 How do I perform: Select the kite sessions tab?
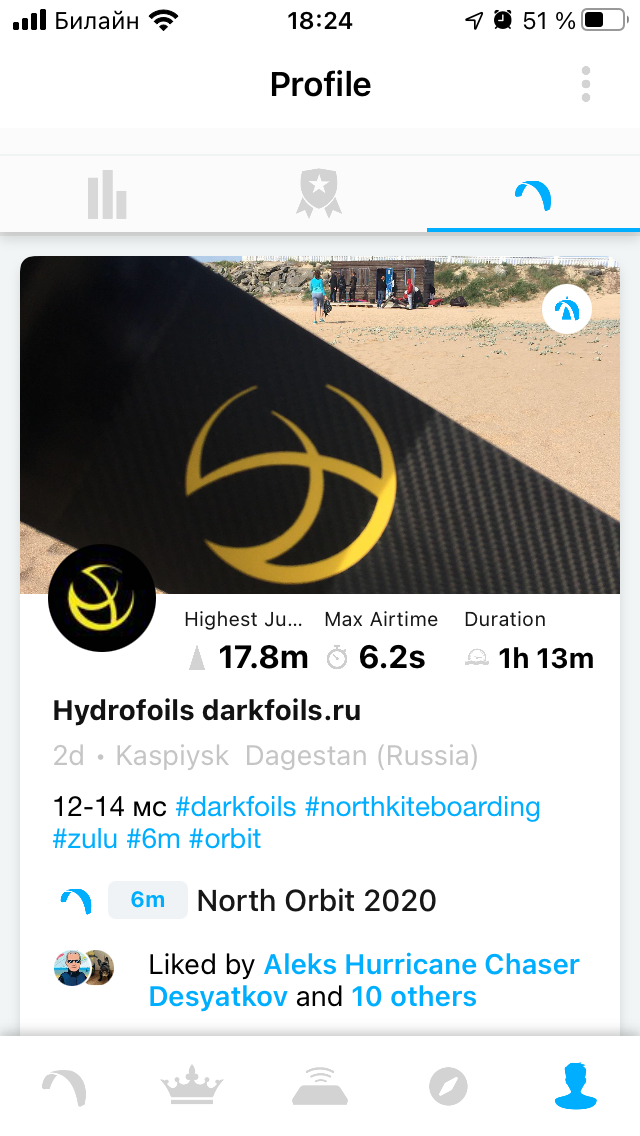pyautogui.click(x=533, y=196)
